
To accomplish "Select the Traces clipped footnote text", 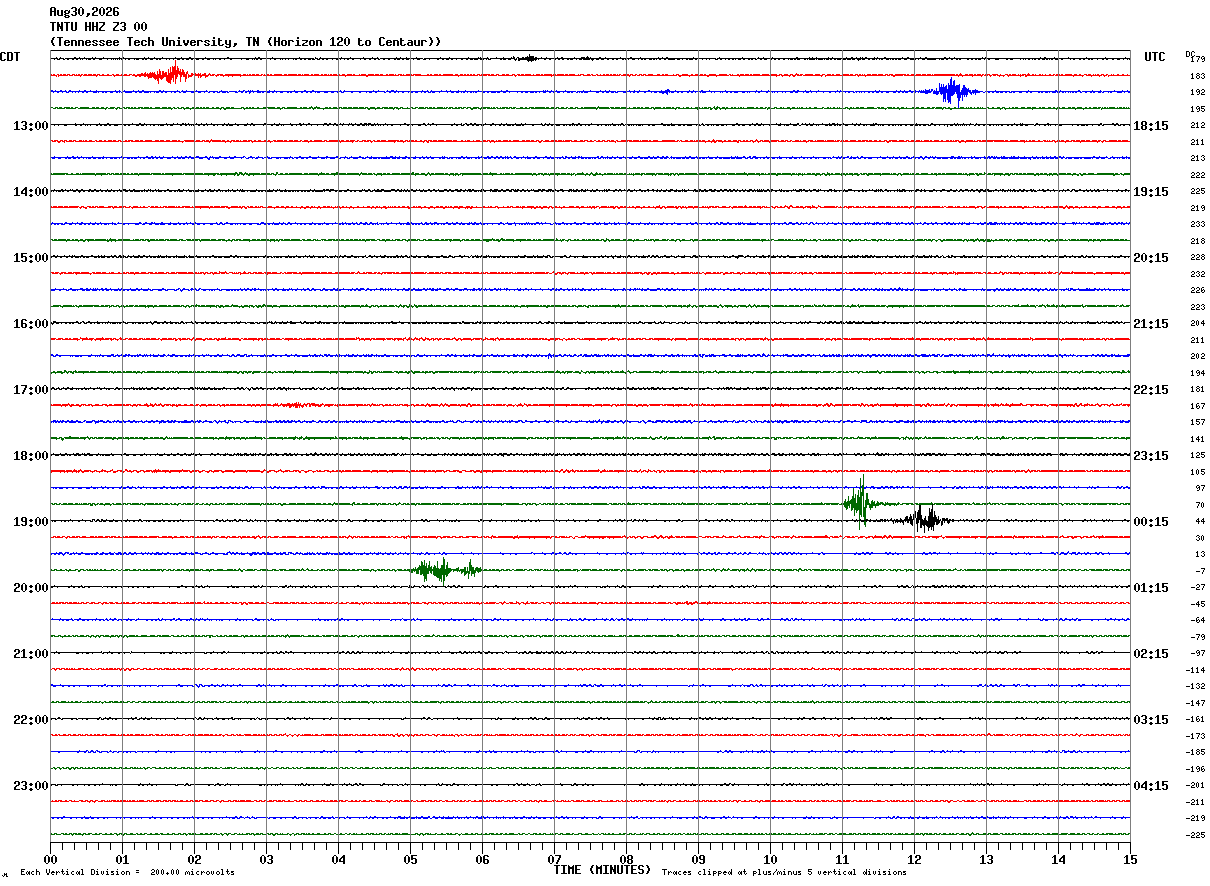I will (784, 873).
